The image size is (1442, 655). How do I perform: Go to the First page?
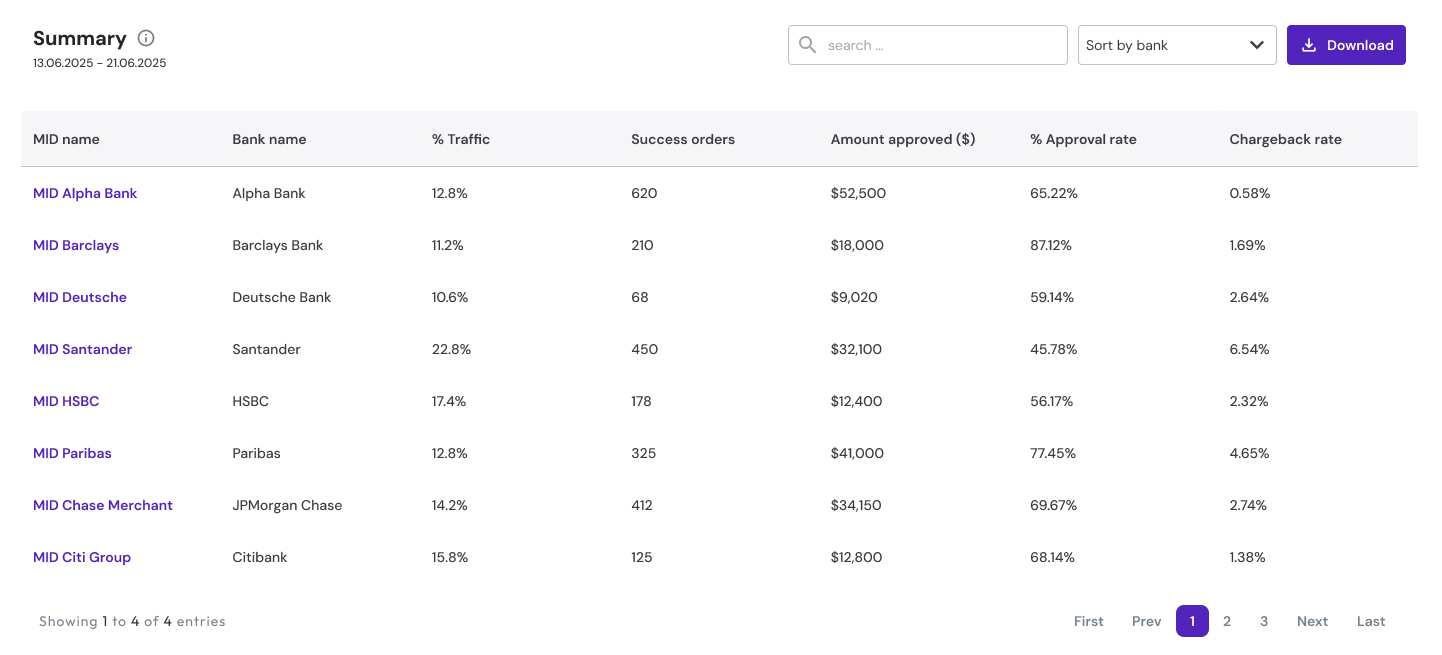pos(1089,621)
